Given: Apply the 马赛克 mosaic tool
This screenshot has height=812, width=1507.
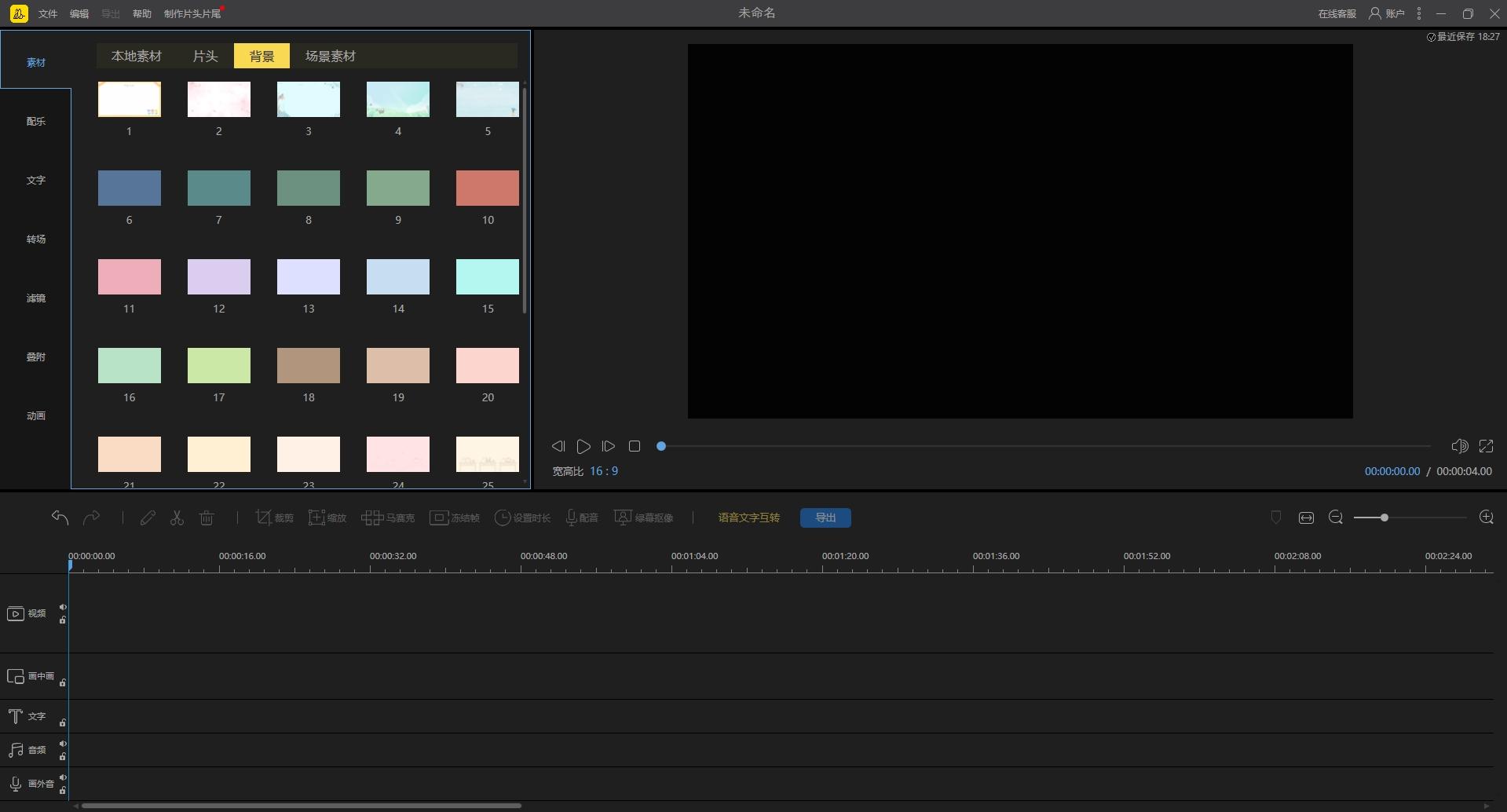Looking at the screenshot, I should tap(388, 518).
